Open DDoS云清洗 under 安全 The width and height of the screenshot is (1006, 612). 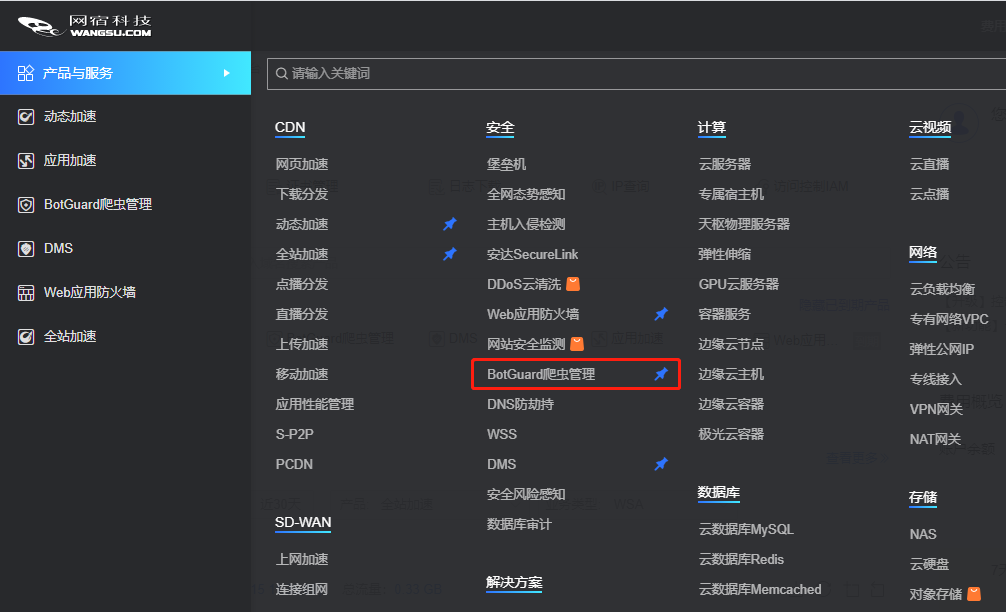(x=524, y=284)
